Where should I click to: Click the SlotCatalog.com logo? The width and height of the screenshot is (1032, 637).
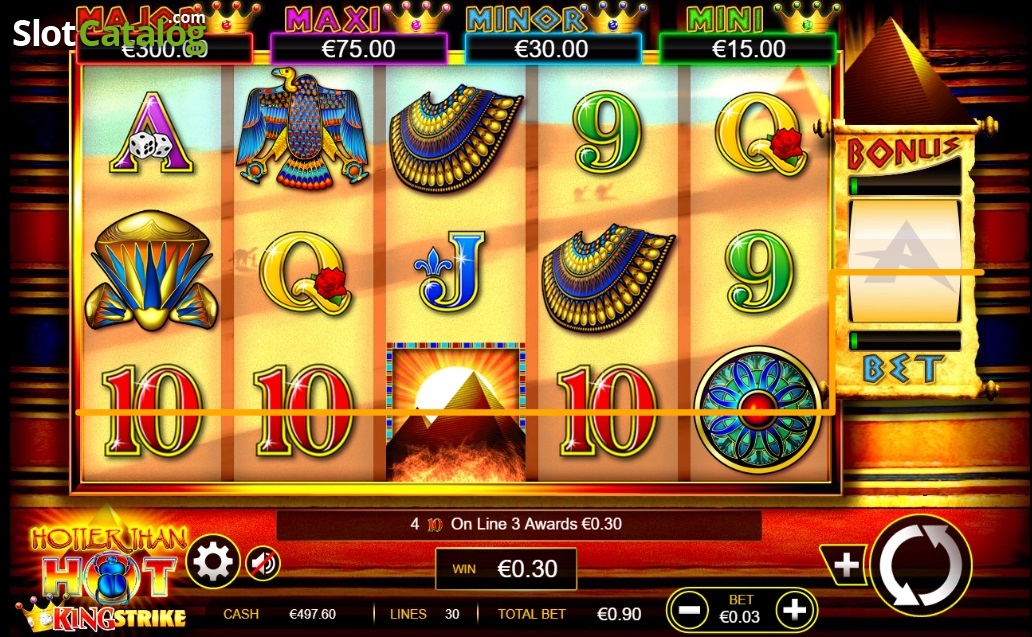109,32
